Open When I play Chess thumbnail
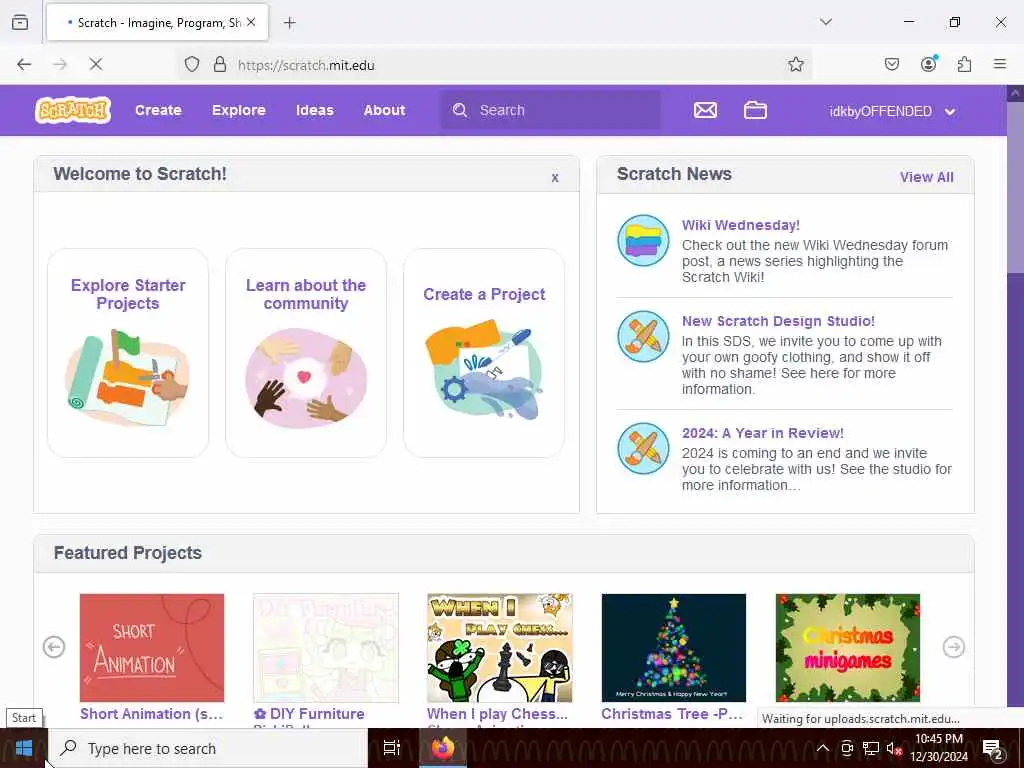This screenshot has height=768, width=1024. pyautogui.click(x=500, y=648)
